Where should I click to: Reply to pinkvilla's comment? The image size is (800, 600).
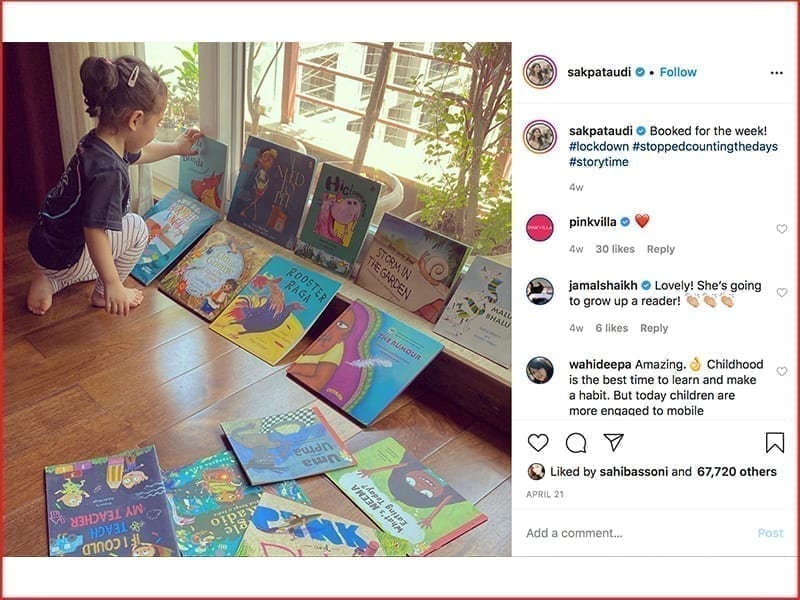coord(661,249)
